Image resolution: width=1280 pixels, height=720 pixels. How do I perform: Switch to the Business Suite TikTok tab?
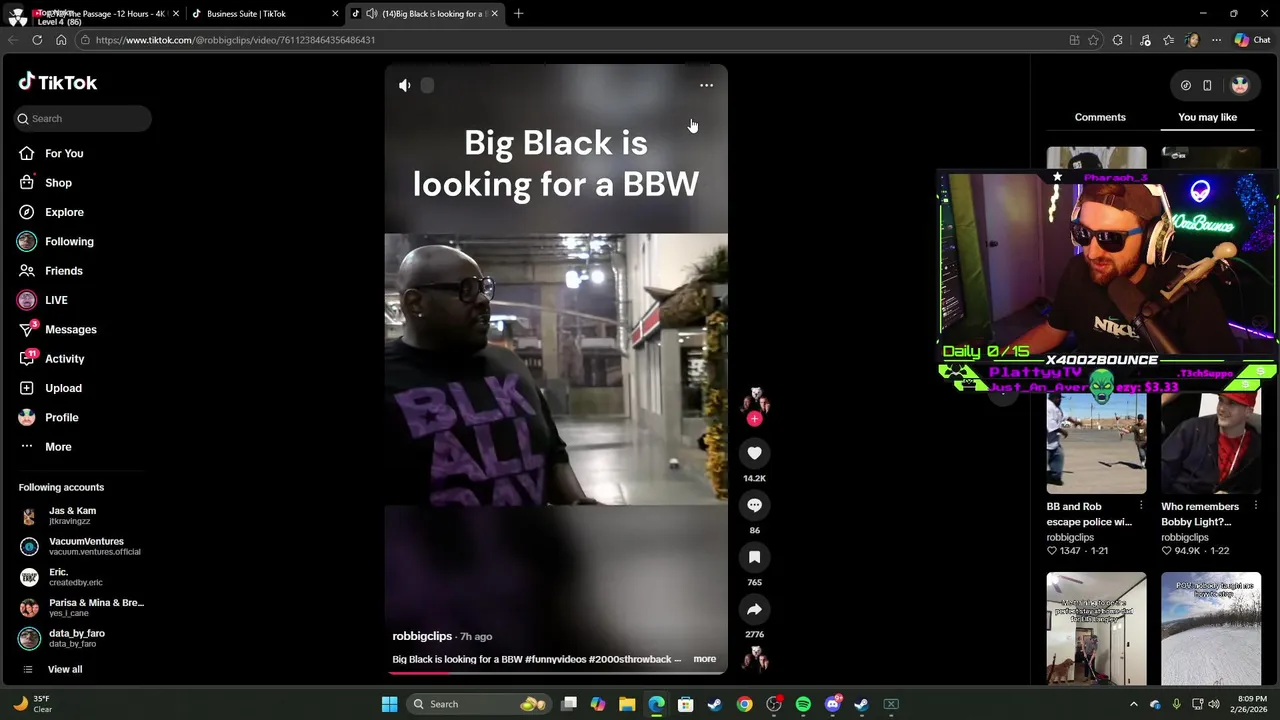(264, 14)
